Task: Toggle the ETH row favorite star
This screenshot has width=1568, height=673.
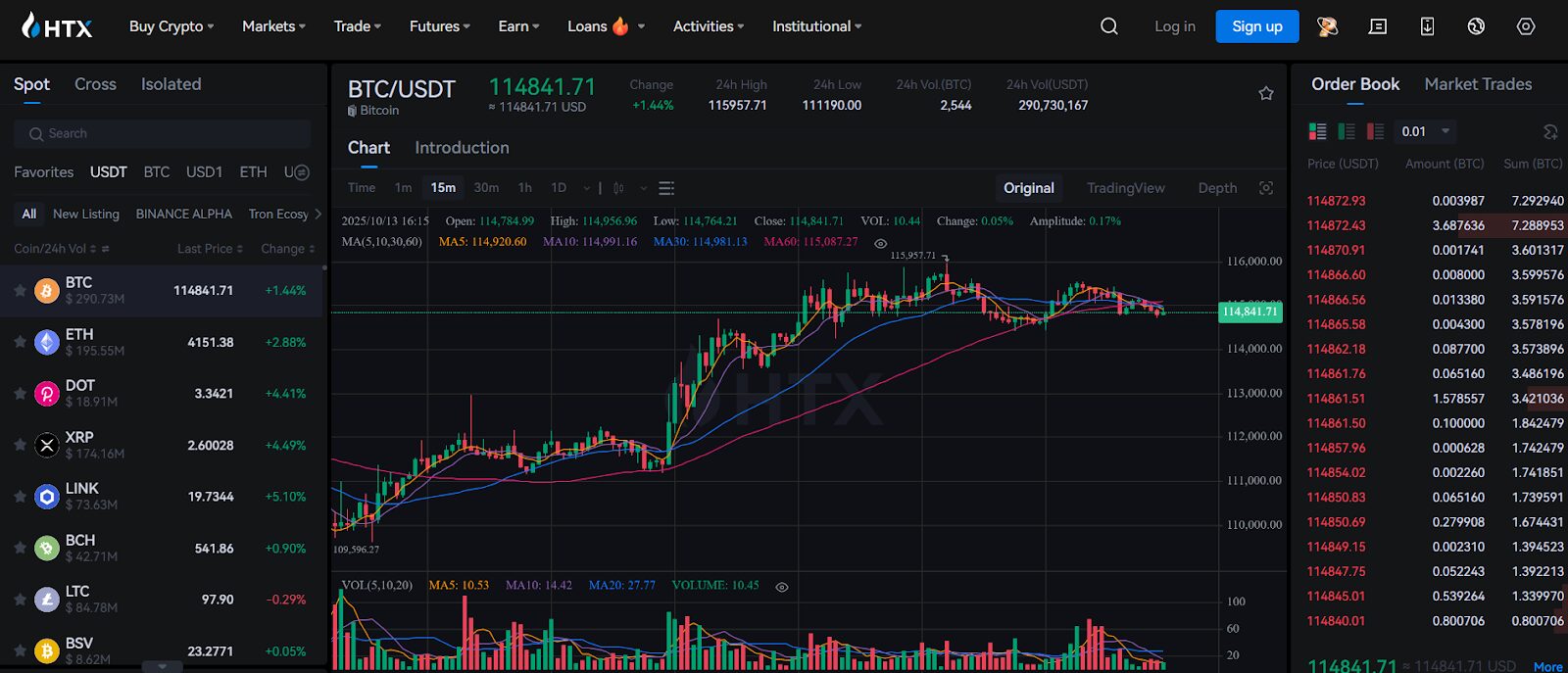Action: [20, 342]
